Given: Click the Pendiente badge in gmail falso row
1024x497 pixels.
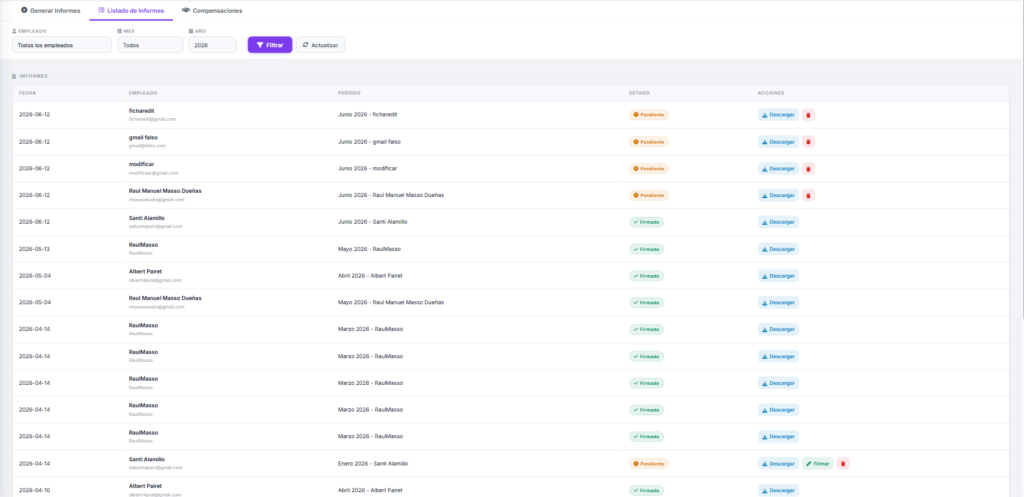Looking at the screenshot, I should coord(649,142).
